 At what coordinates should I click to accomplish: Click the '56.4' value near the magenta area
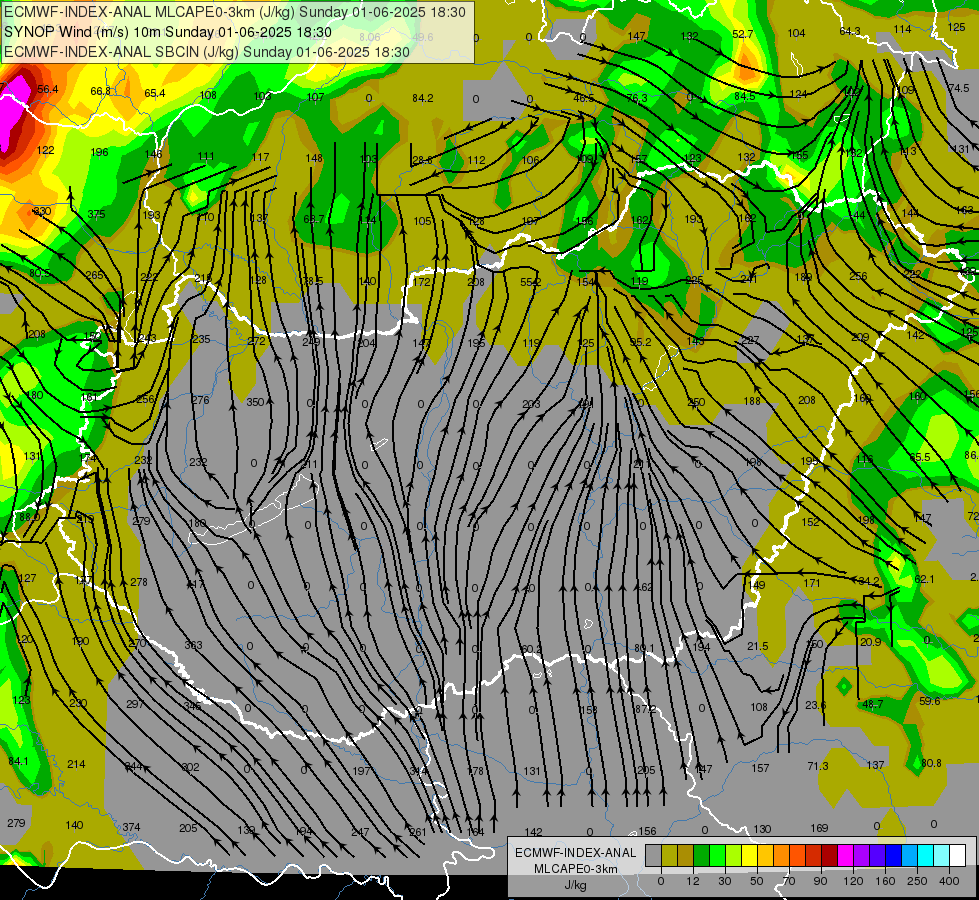click(47, 89)
